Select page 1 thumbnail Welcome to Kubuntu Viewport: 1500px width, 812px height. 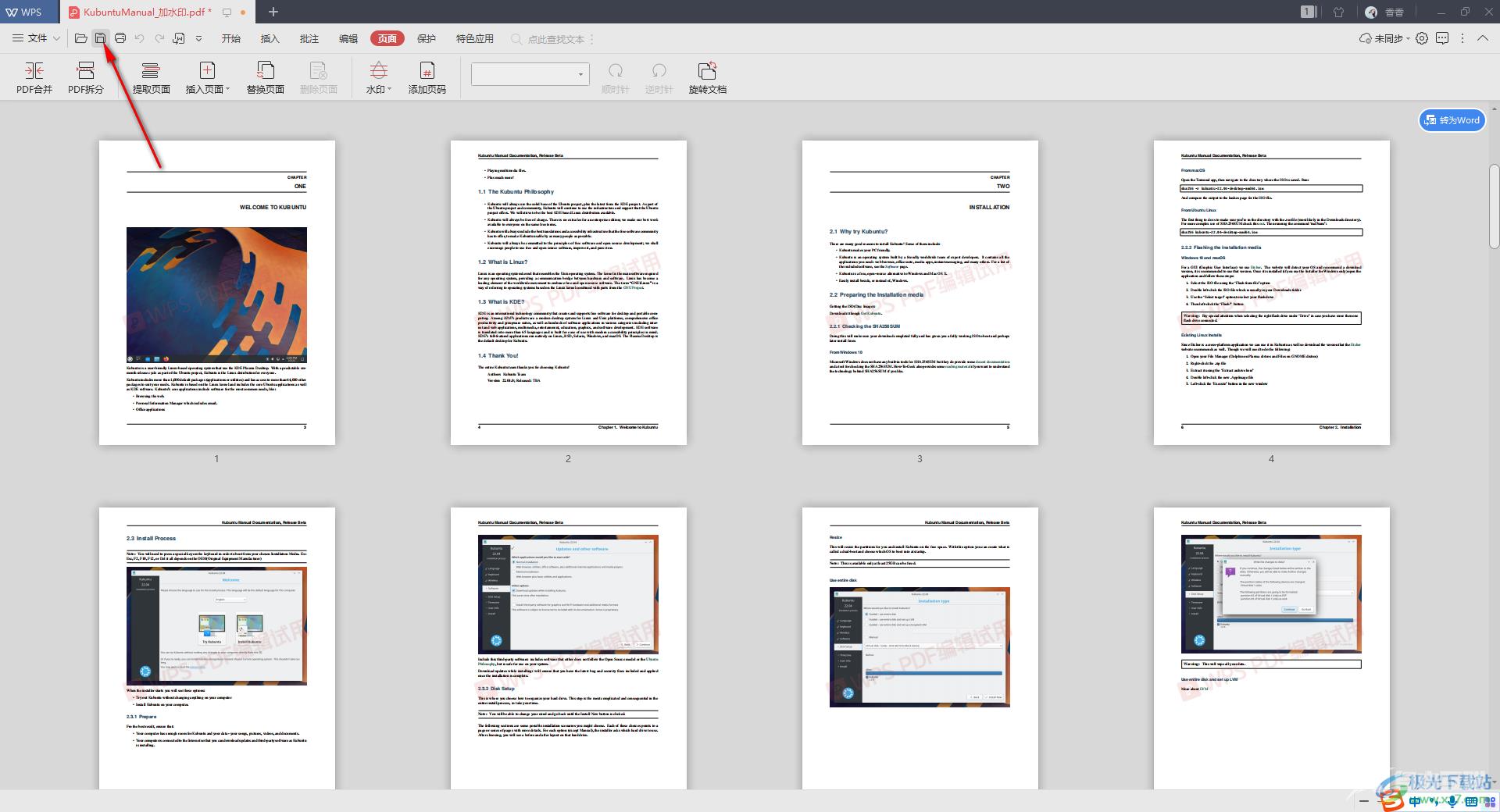pyautogui.click(x=217, y=293)
